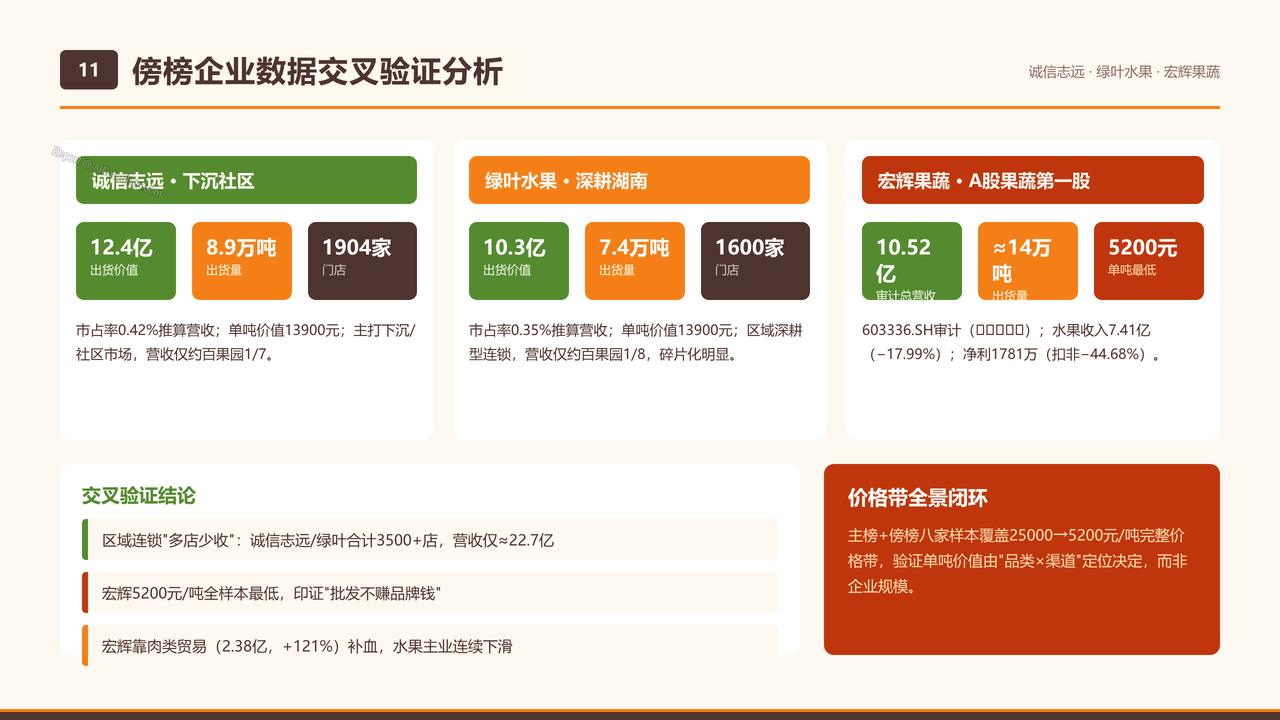1280x720 pixels.
Task: Click header text 诚信志远 · 绿叶水果 · 宏辉果蔬
Action: [1124, 72]
